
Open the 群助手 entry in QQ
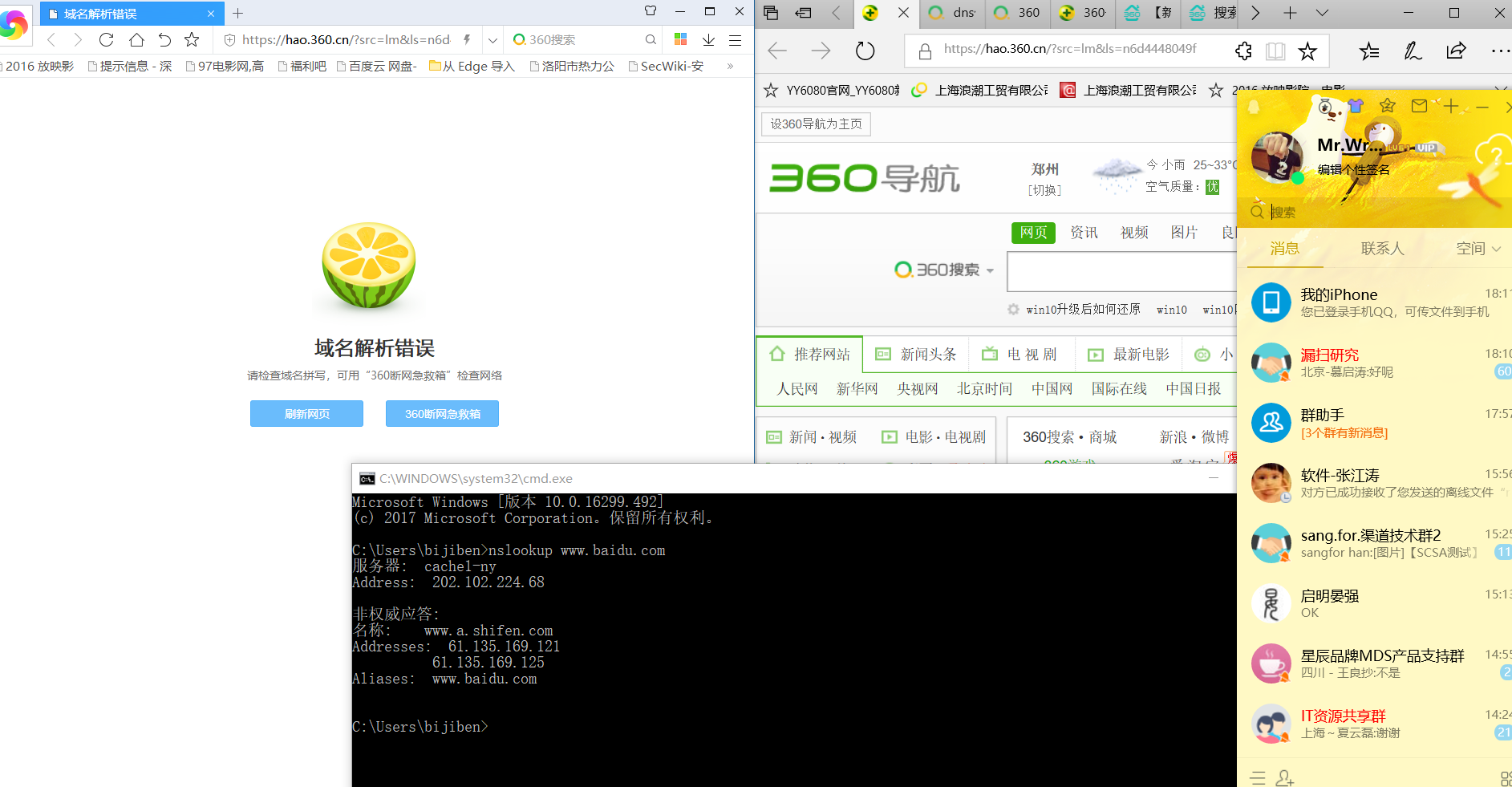pos(1374,423)
